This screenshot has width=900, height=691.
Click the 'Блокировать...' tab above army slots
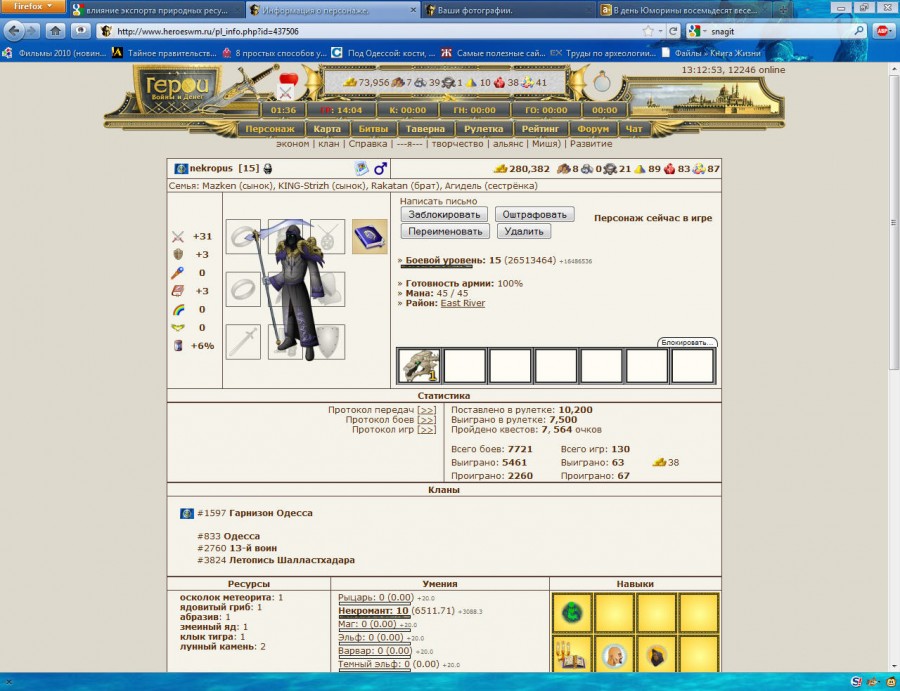click(686, 342)
